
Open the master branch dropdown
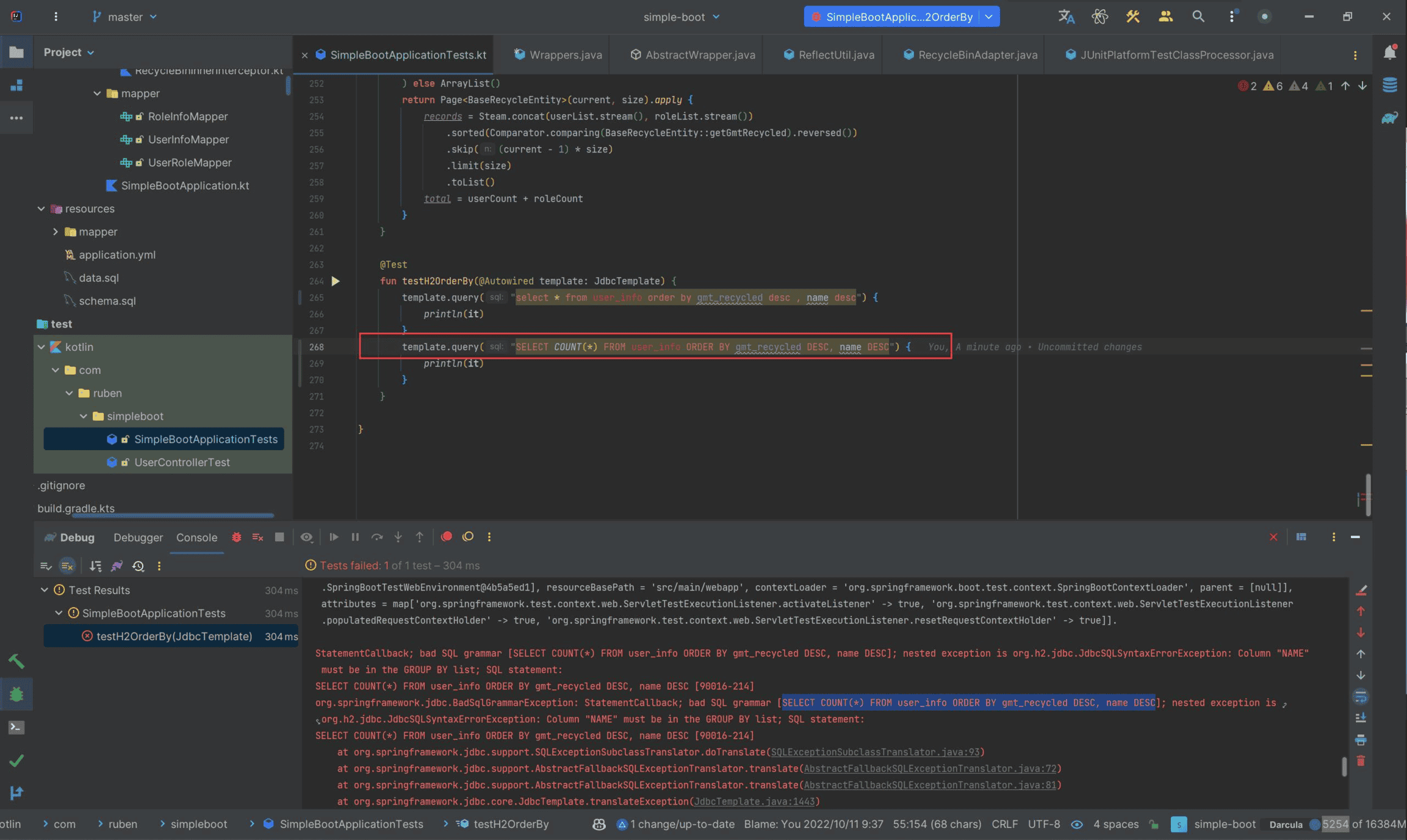click(125, 16)
